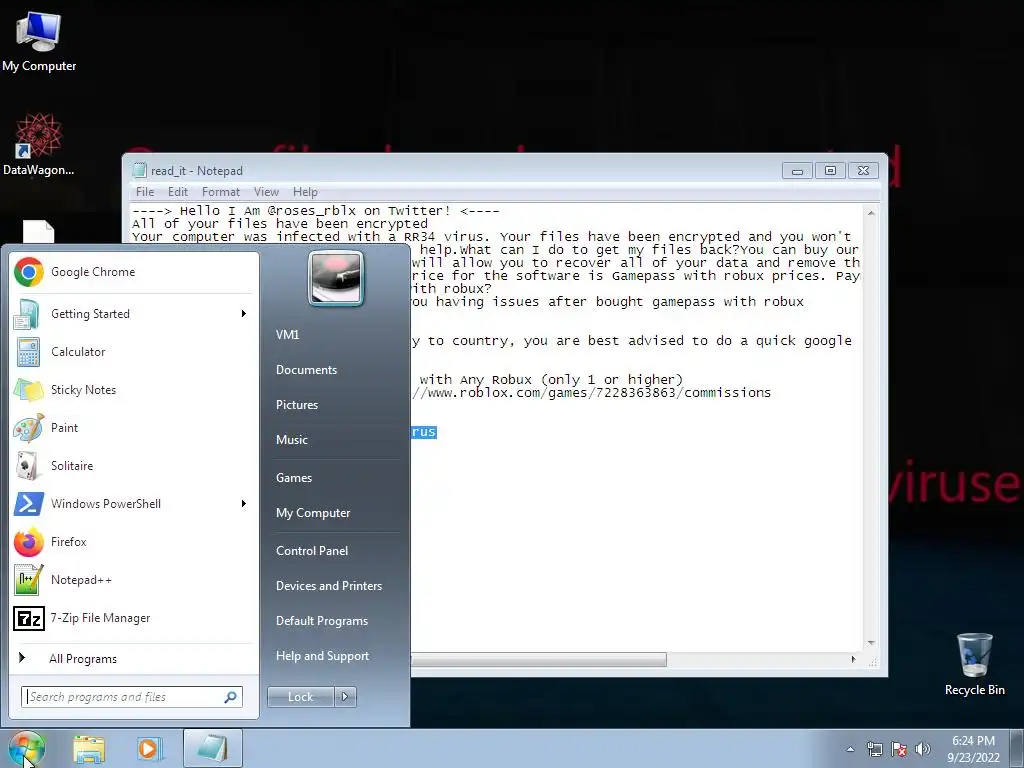
Task: Open Documents from Start menu
Action: pos(306,370)
